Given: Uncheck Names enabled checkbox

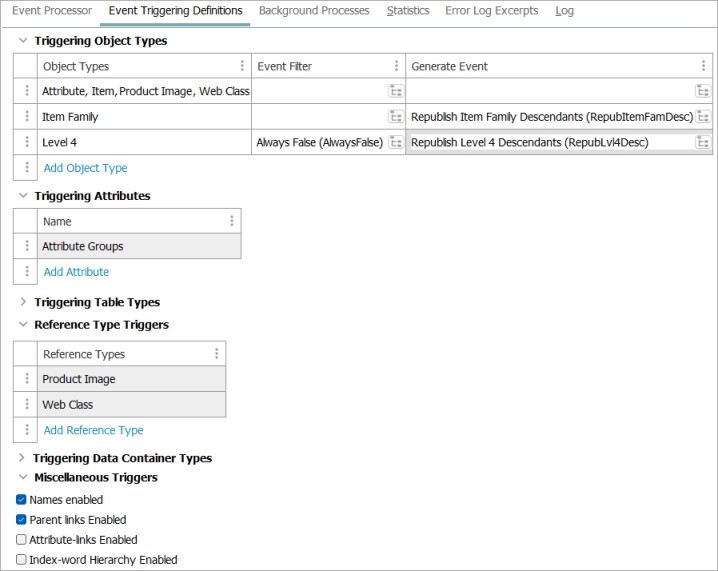Looking at the screenshot, I should [x=21, y=500].
